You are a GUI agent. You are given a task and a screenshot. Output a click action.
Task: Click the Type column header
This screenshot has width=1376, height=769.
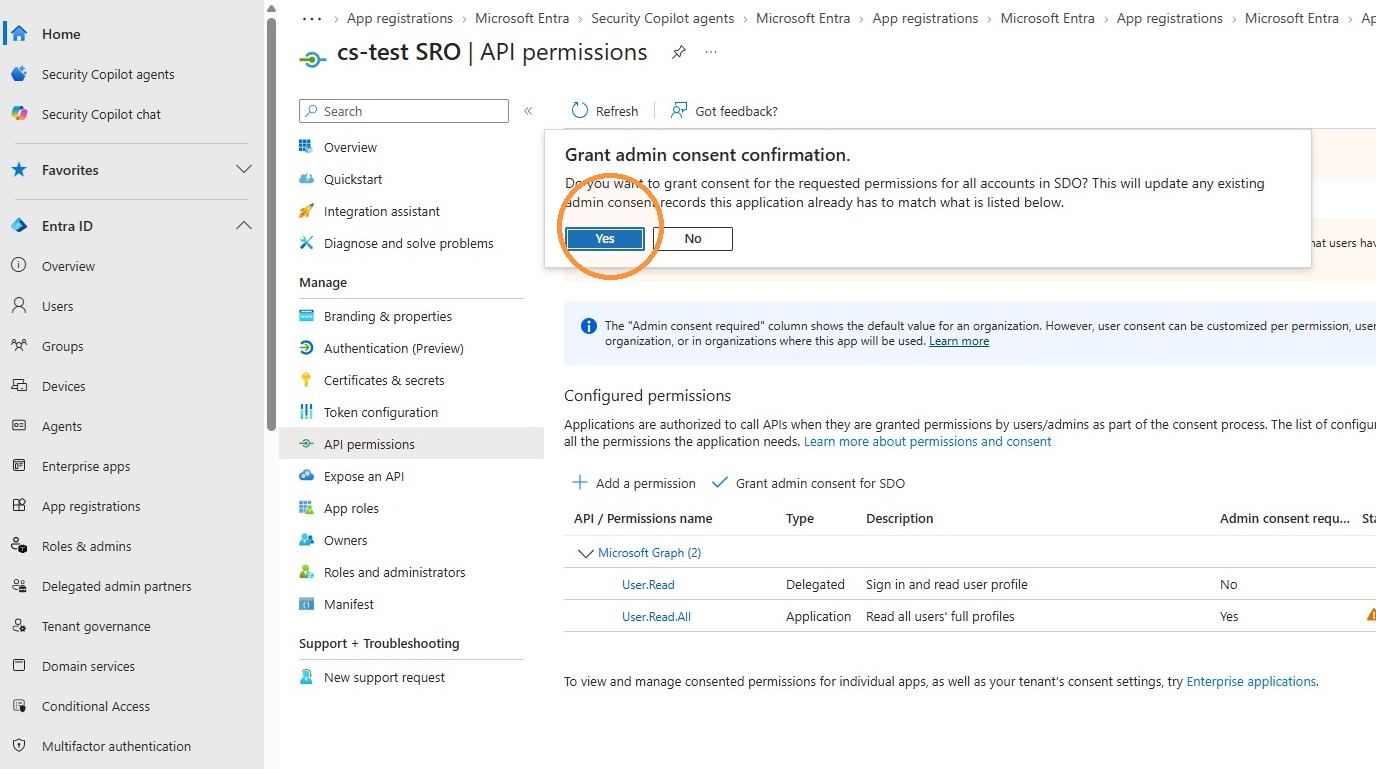(x=800, y=518)
